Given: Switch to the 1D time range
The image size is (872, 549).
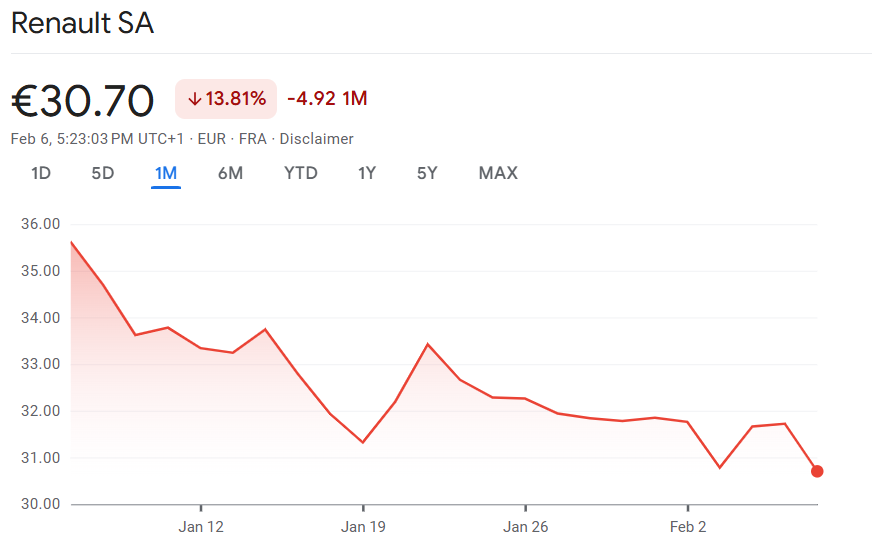Looking at the screenshot, I should click(x=41, y=173).
